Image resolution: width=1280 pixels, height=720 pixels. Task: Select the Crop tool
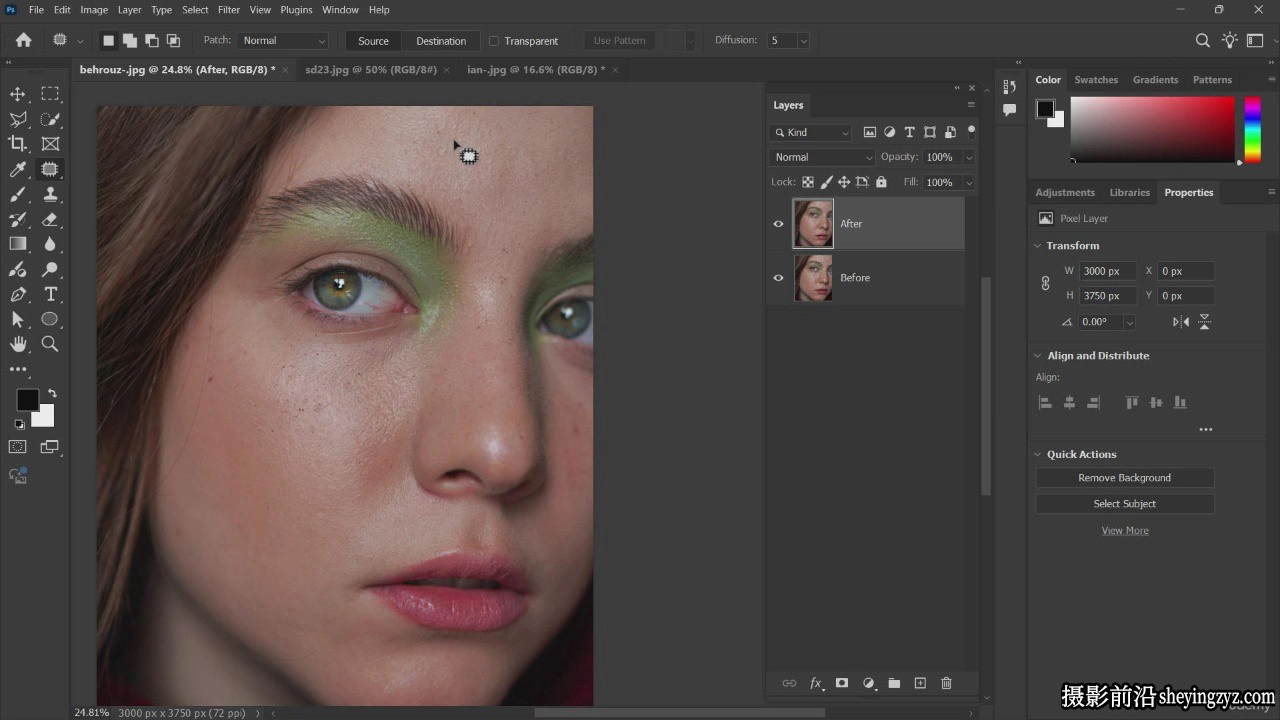(x=18, y=144)
